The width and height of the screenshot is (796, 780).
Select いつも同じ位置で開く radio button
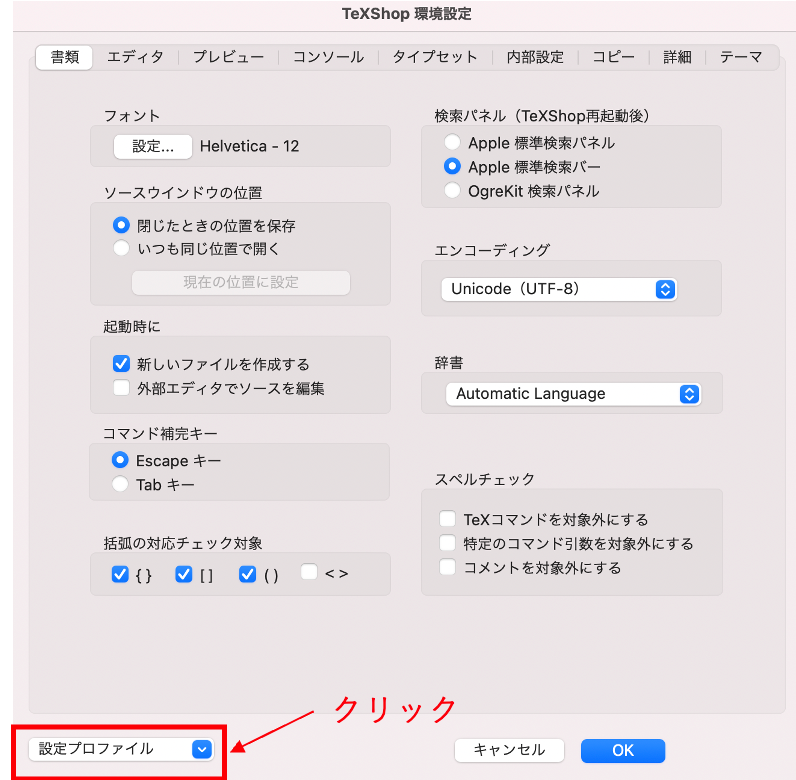[x=121, y=248]
